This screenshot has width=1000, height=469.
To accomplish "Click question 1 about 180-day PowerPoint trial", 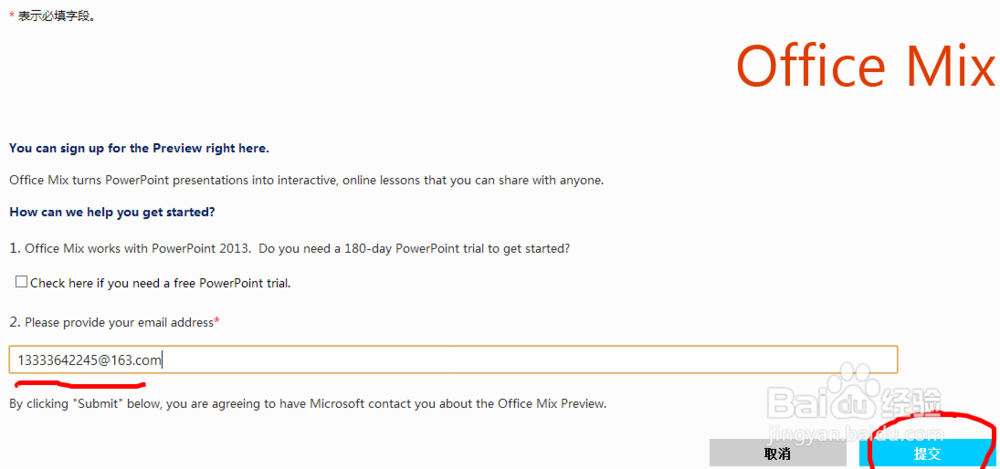I will coord(290,248).
